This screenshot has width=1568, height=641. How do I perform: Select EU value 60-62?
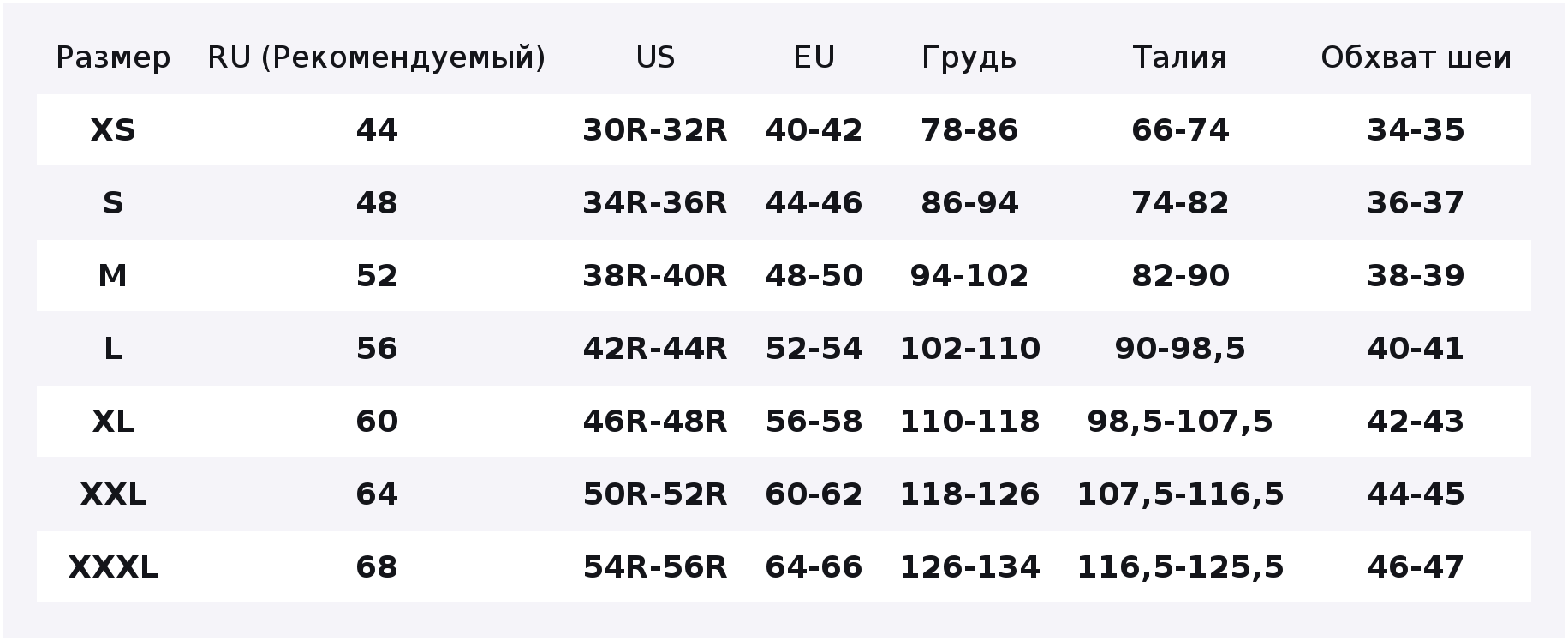(x=814, y=494)
